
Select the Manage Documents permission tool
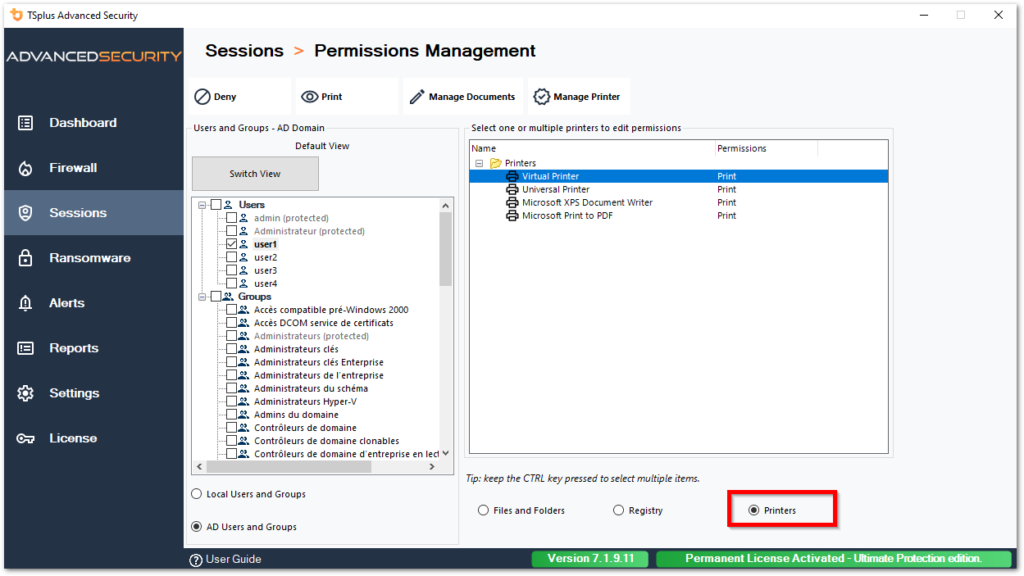(x=462, y=96)
